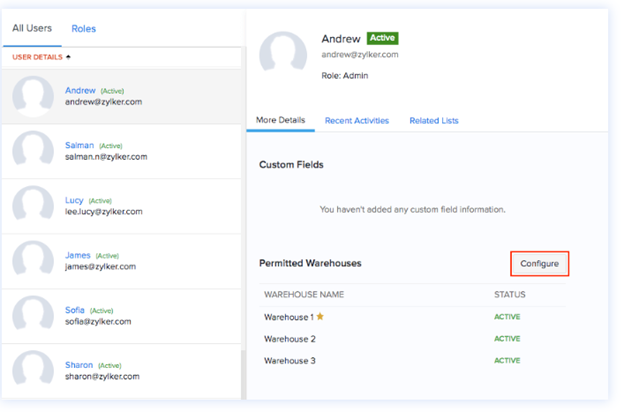Click James's profile avatar icon
624x412 pixels.
(x=33, y=261)
